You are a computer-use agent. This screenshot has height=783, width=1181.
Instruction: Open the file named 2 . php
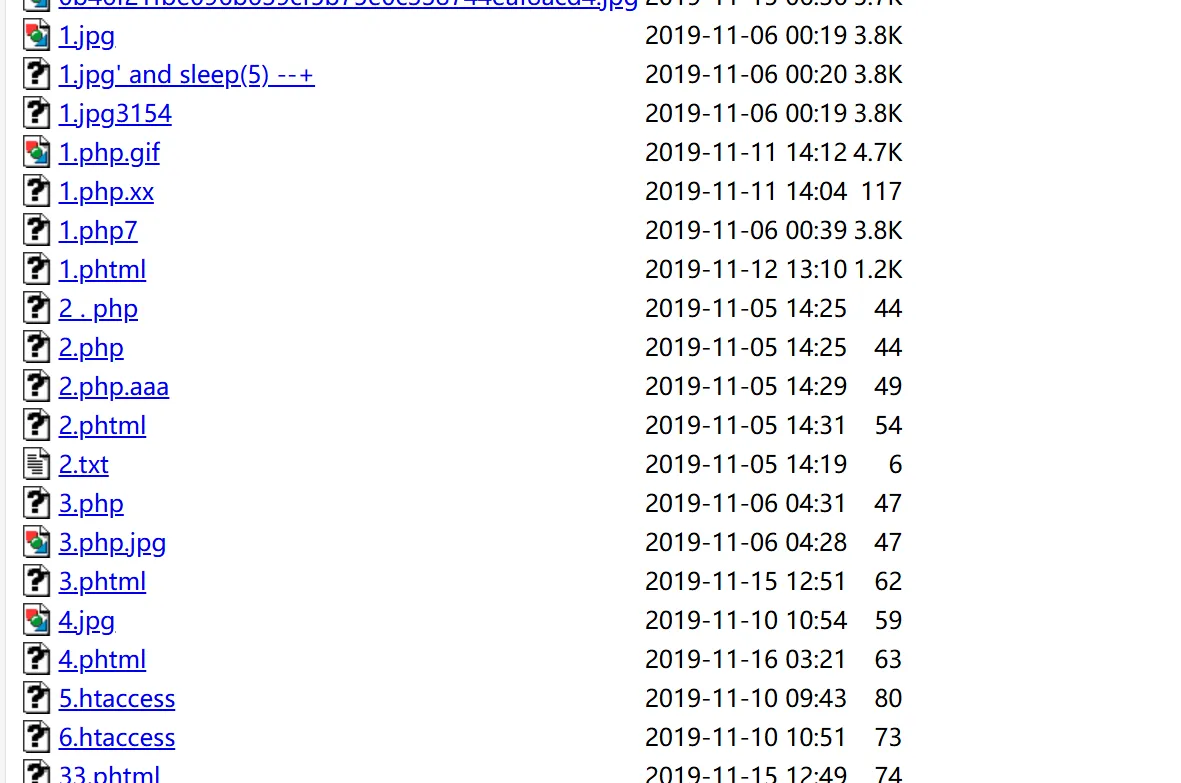(x=98, y=309)
